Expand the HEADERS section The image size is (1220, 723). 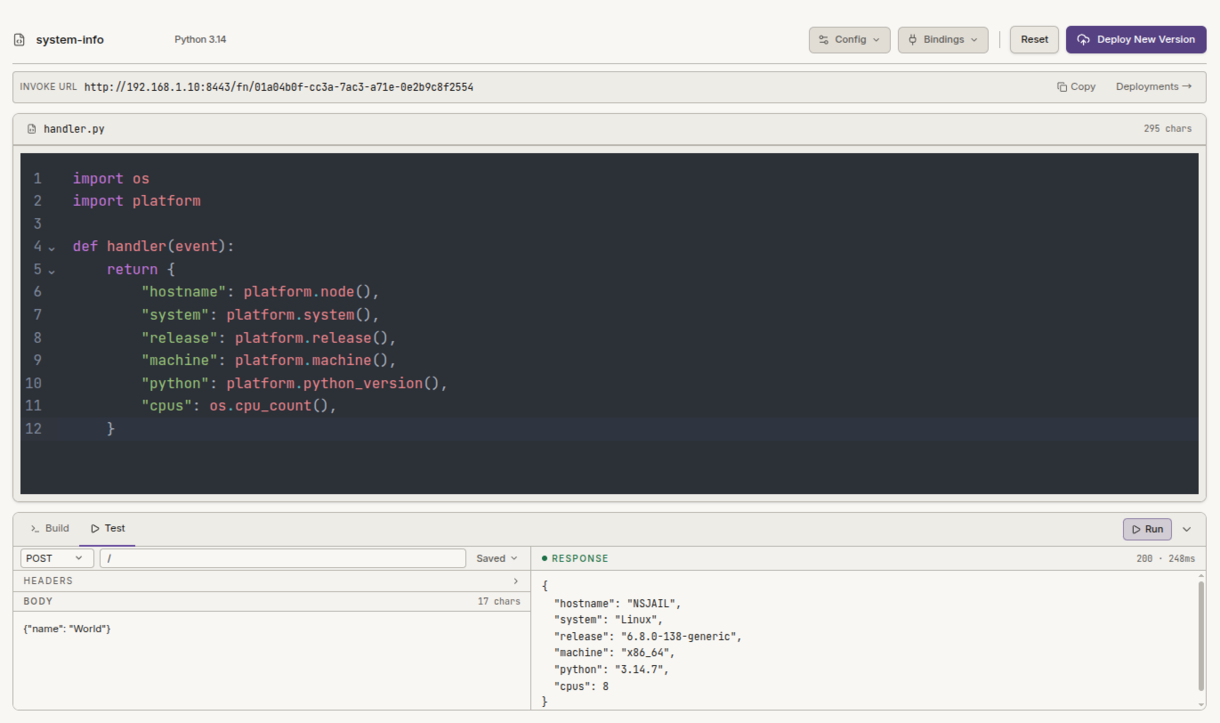point(271,580)
